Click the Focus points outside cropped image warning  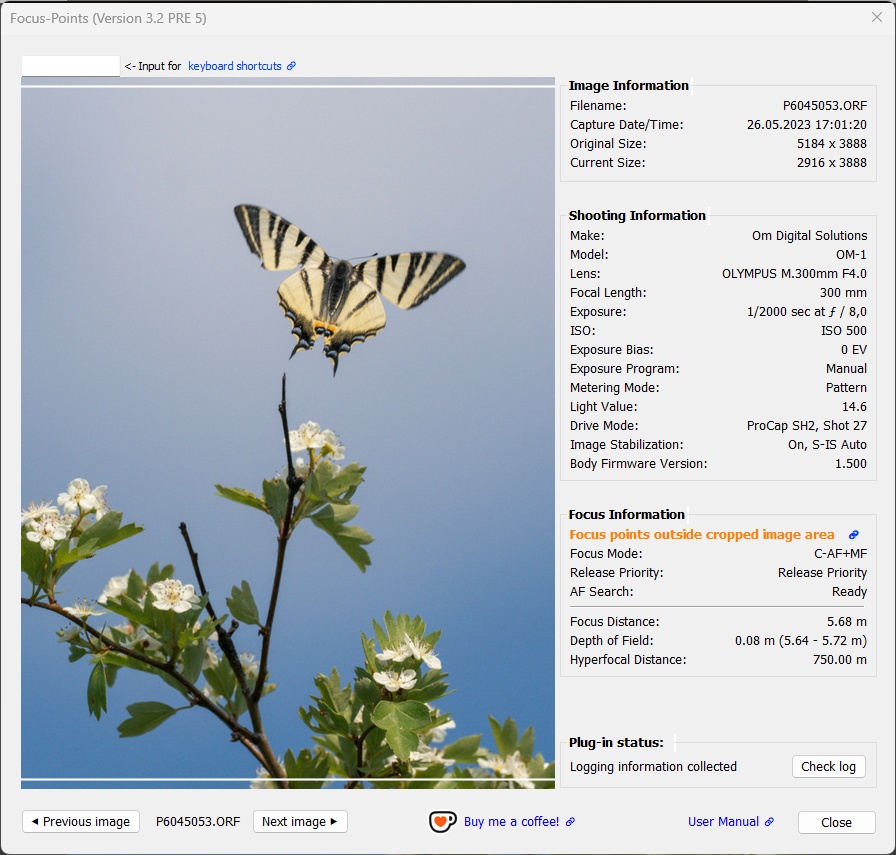point(701,534)
